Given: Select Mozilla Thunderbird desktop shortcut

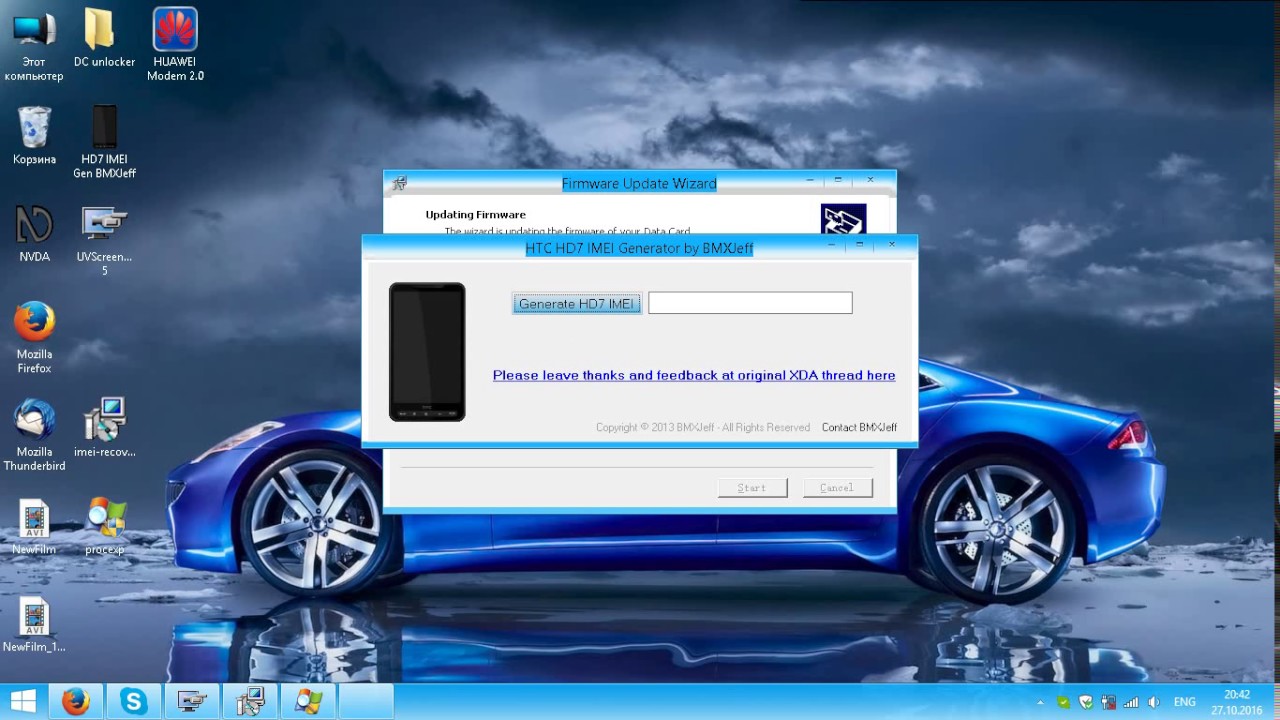Looking at the screenshot, I should coord(34,436).
